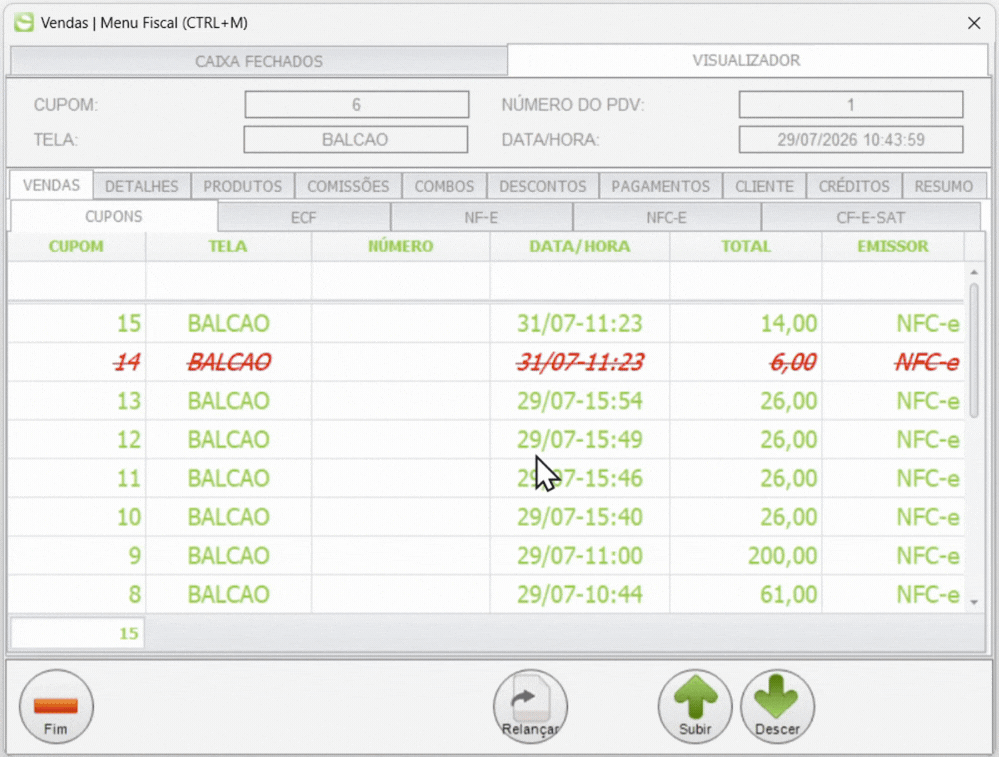Click the TOTAL column header
The height and width of the screenshot is (757, 999).
745,247
